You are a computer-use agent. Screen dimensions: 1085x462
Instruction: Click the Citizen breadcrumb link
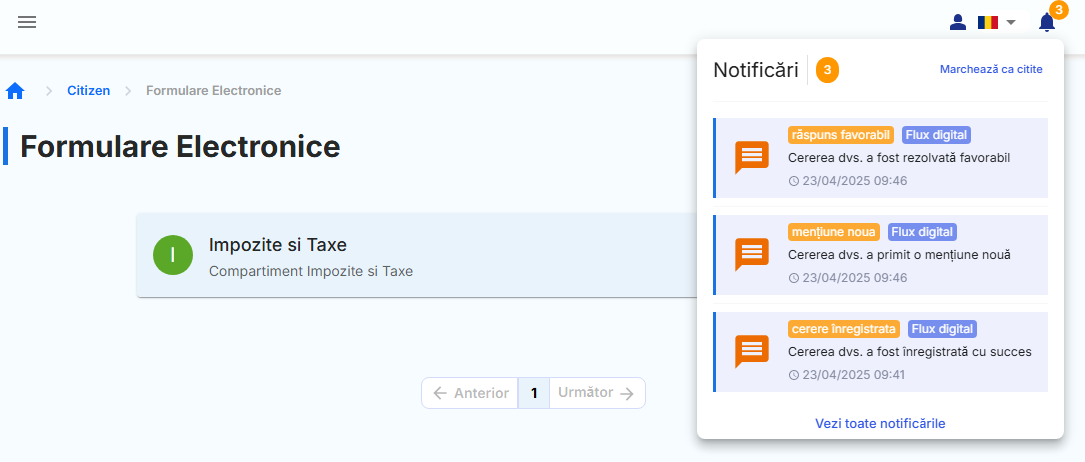[x=88, y=91]
